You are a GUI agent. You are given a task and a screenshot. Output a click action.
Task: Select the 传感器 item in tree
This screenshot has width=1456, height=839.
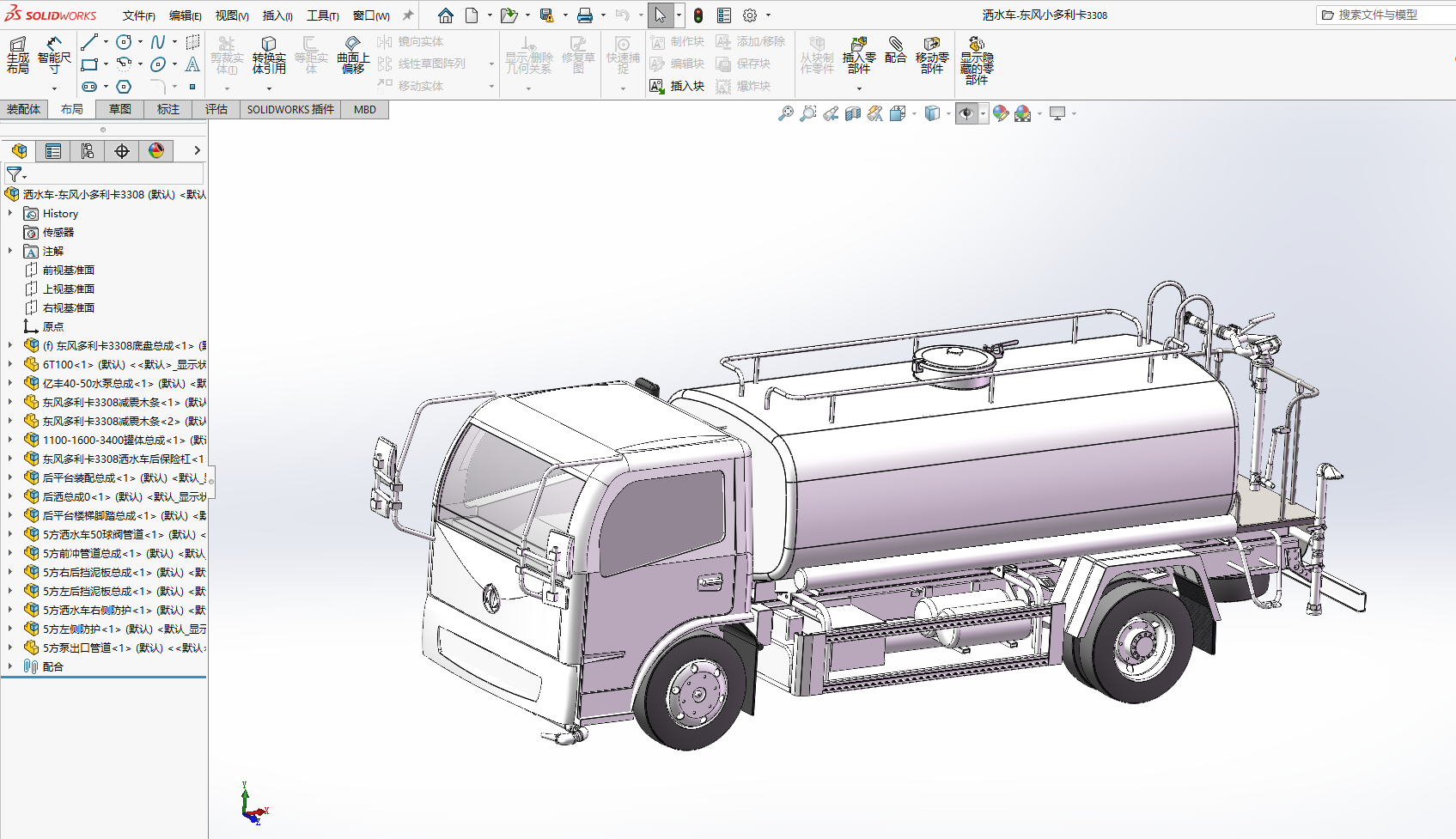tap(58, 232)
